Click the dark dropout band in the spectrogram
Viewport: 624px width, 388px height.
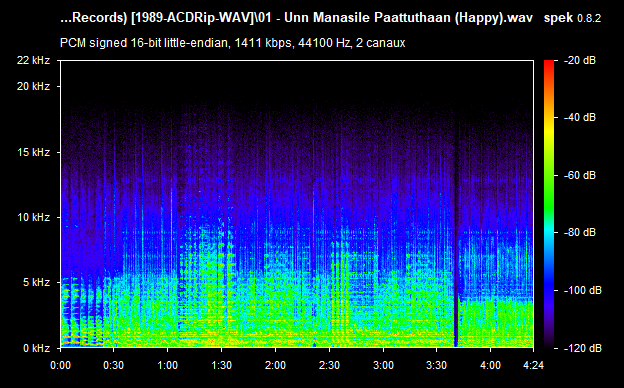coord(456,239)
